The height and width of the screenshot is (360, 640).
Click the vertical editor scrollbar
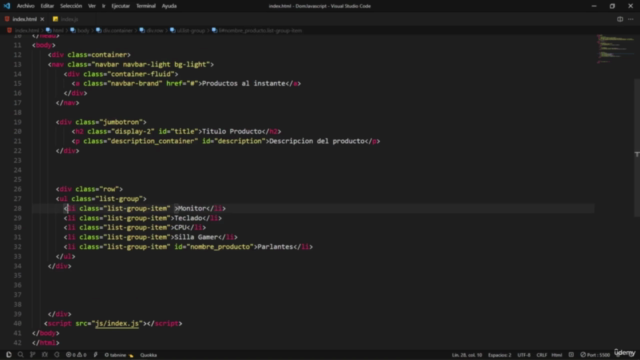[x=637, y=147]
